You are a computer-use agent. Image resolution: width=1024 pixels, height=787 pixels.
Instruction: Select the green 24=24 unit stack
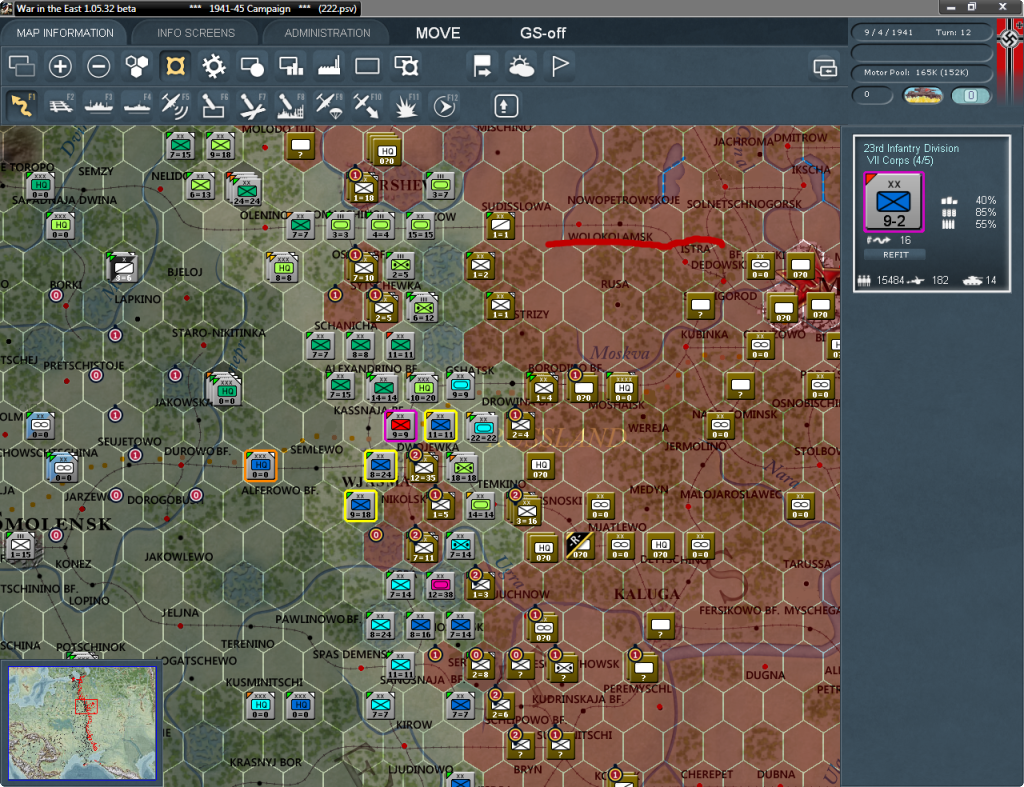[246, 191]
